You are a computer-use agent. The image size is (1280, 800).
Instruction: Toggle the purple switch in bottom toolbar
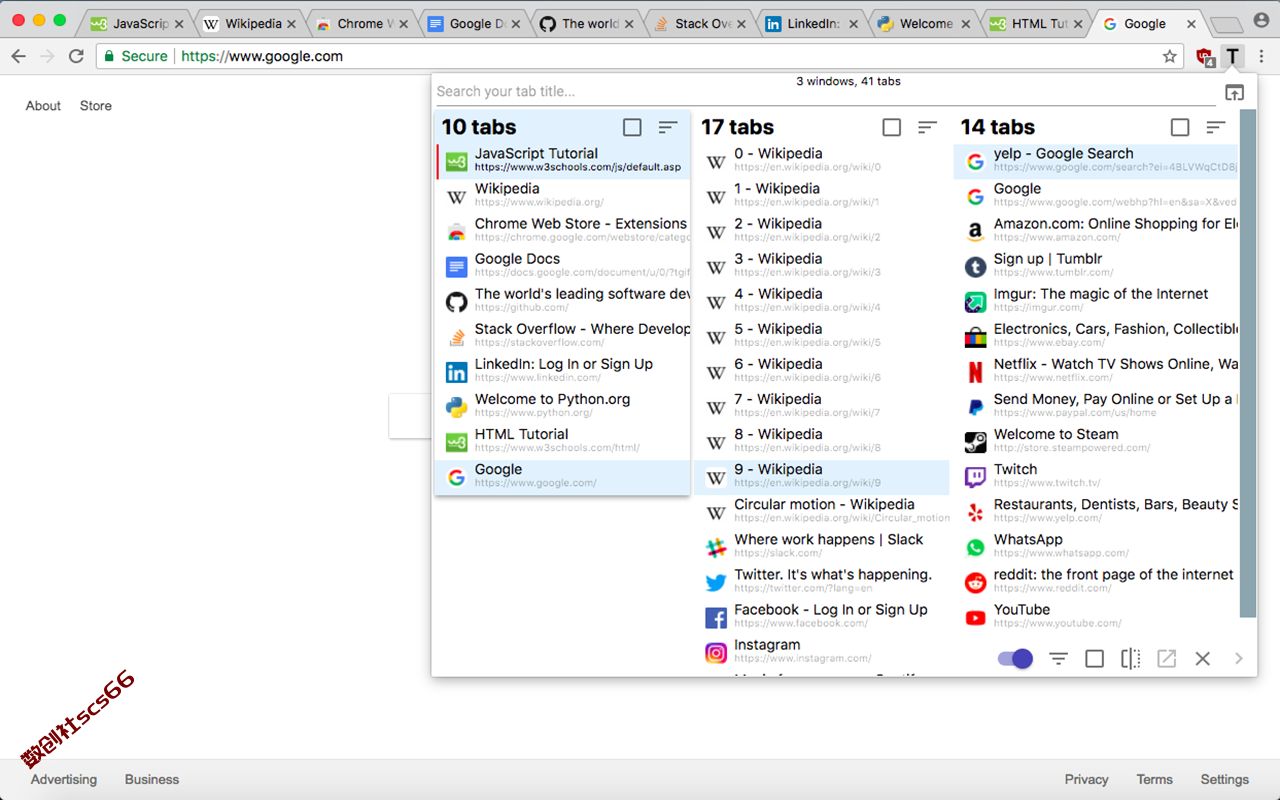coord(1015,658)
